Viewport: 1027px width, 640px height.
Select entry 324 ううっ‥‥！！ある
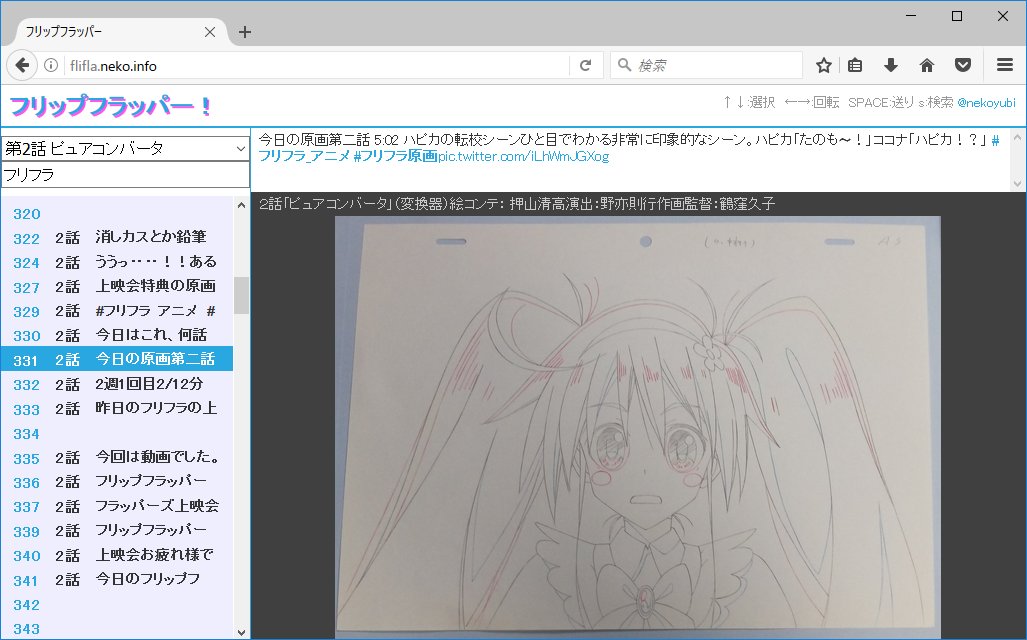click(x=117, y=262)
